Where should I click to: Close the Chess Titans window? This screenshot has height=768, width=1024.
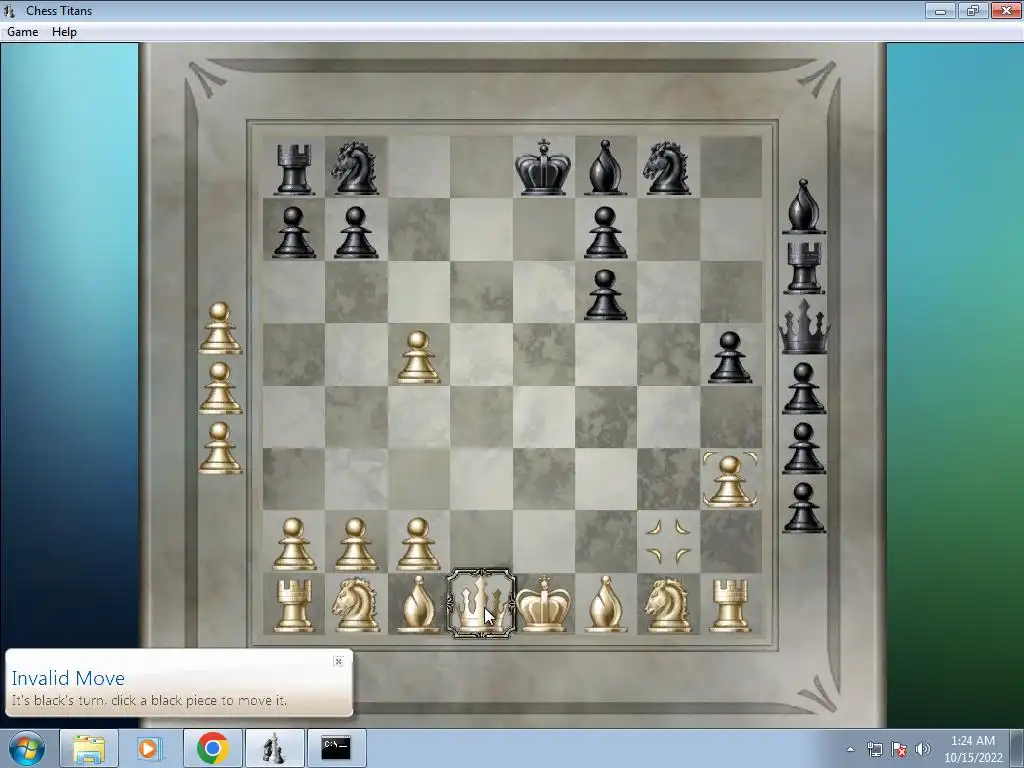click(x=1006, y=10)
